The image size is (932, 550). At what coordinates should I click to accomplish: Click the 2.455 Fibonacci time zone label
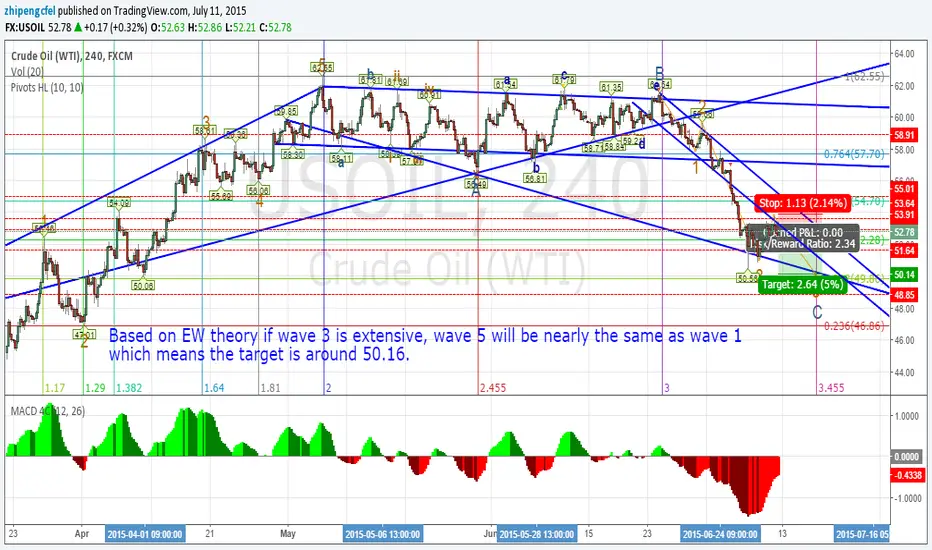[493, 388]
